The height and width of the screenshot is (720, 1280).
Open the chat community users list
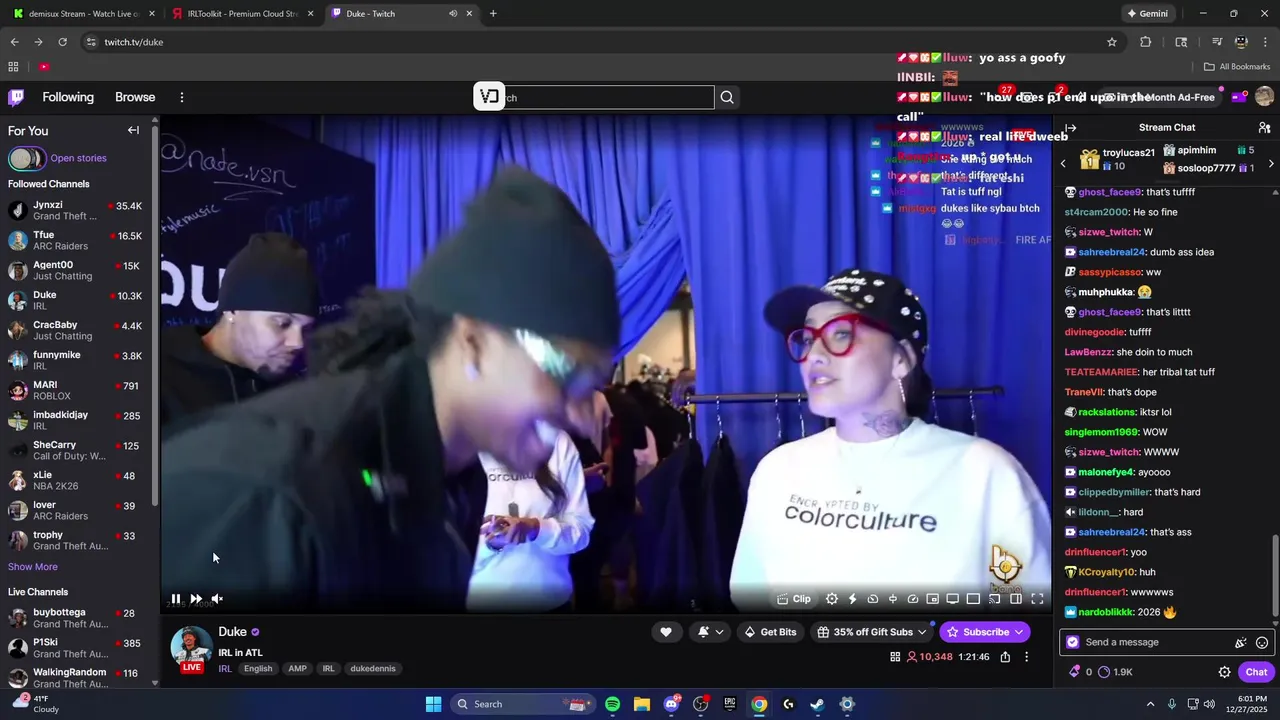point(1264,128)
